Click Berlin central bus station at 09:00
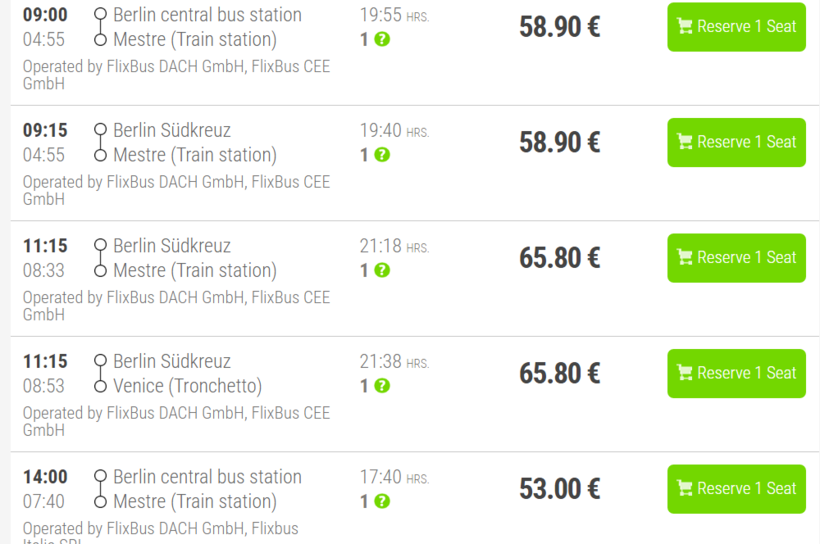820x544 pixels. [207, 15]
